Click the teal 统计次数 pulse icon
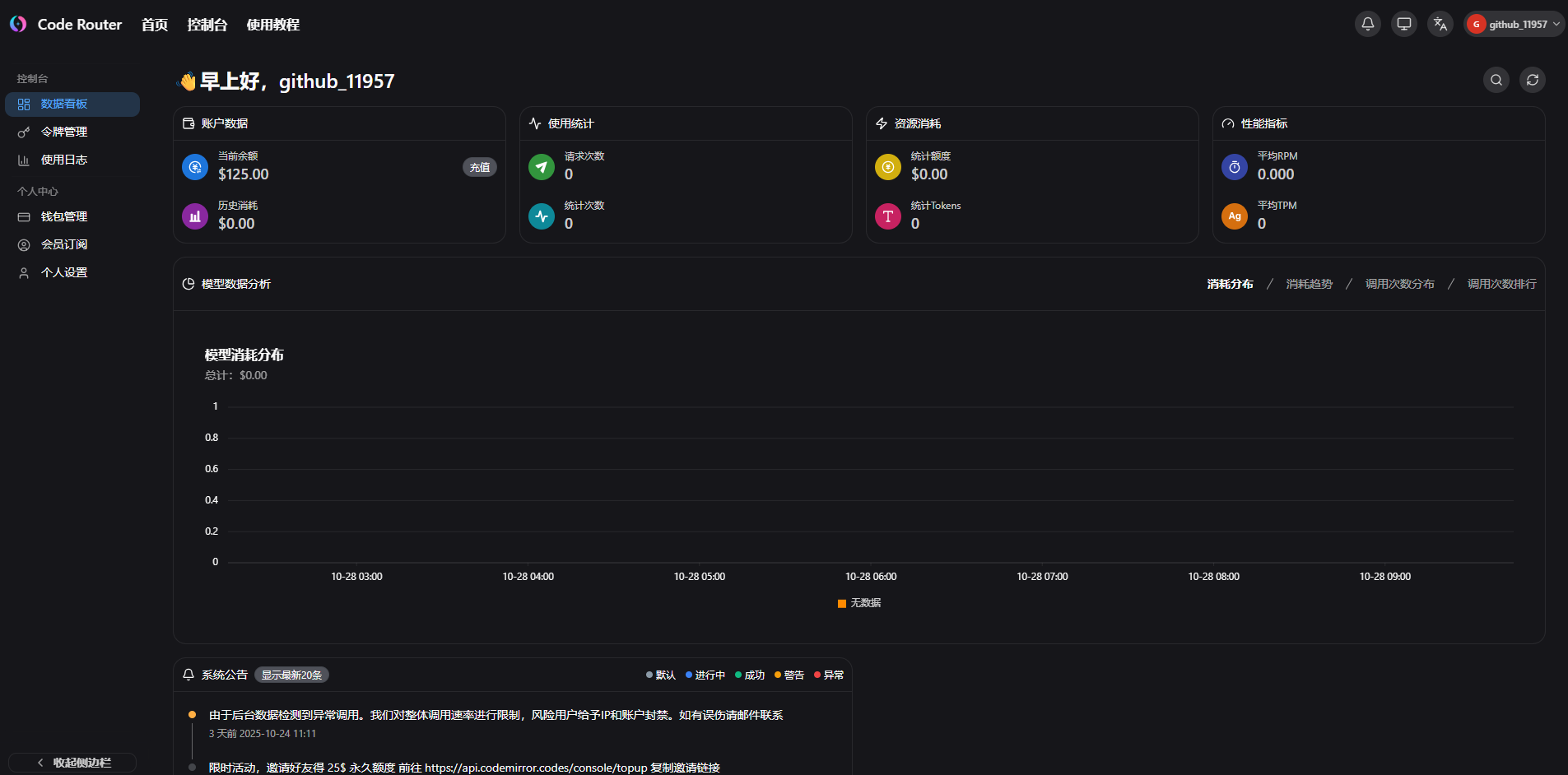Image resolution: width=1568 pixels, height=775 pixels. (x=542, y=216)
